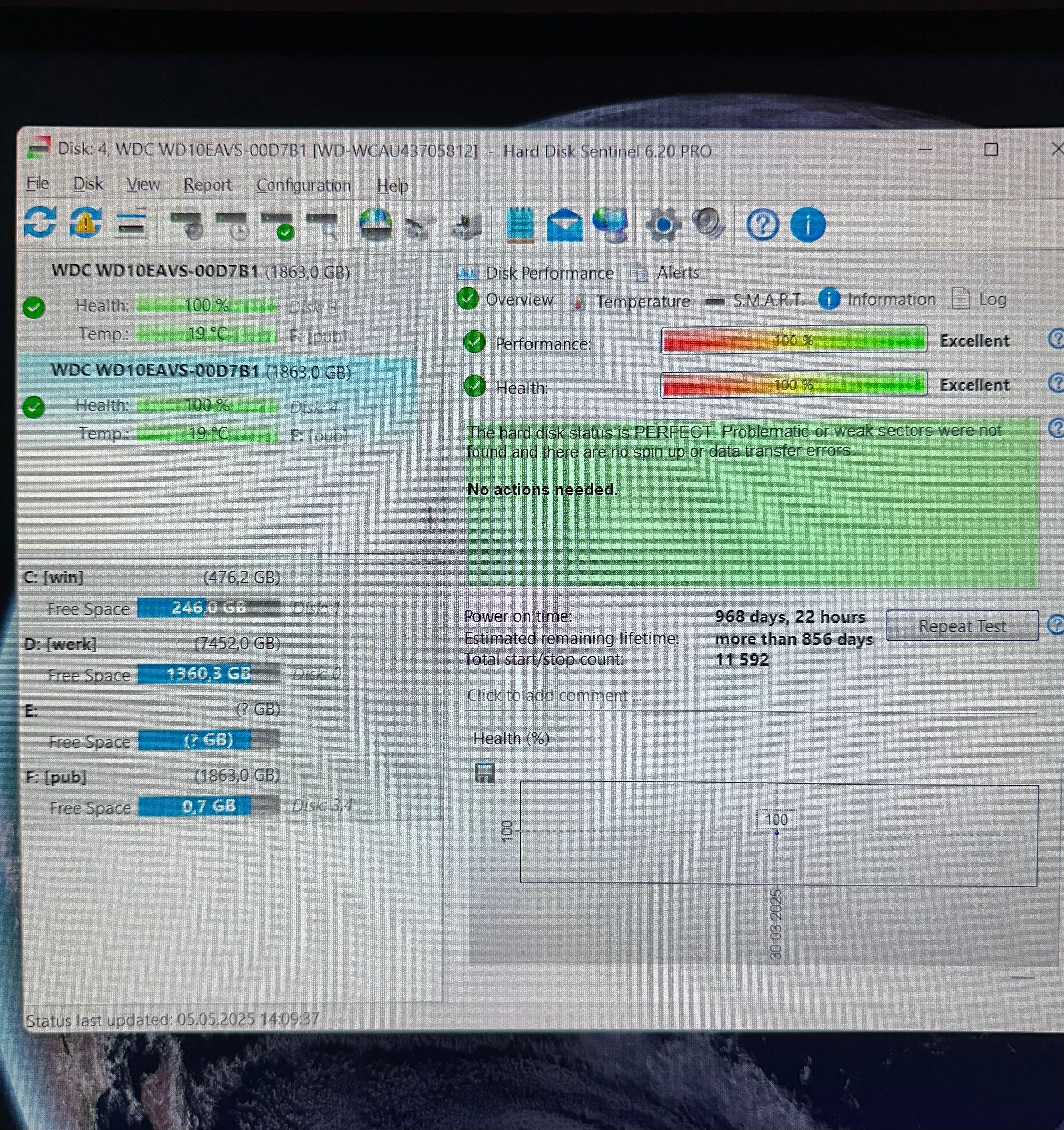The width and height of the screenshot is (1064, 1130).
Task: Click the D: free space 1360,3 GB bar
Action: 209,673
